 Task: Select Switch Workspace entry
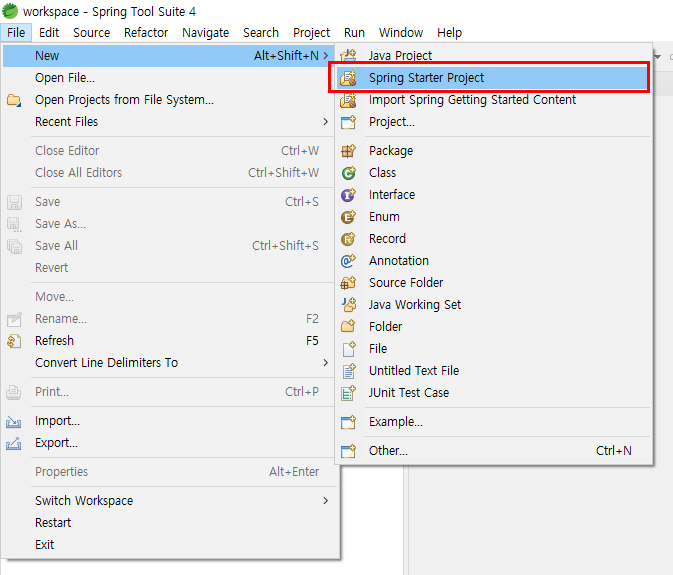coord(168,501)
